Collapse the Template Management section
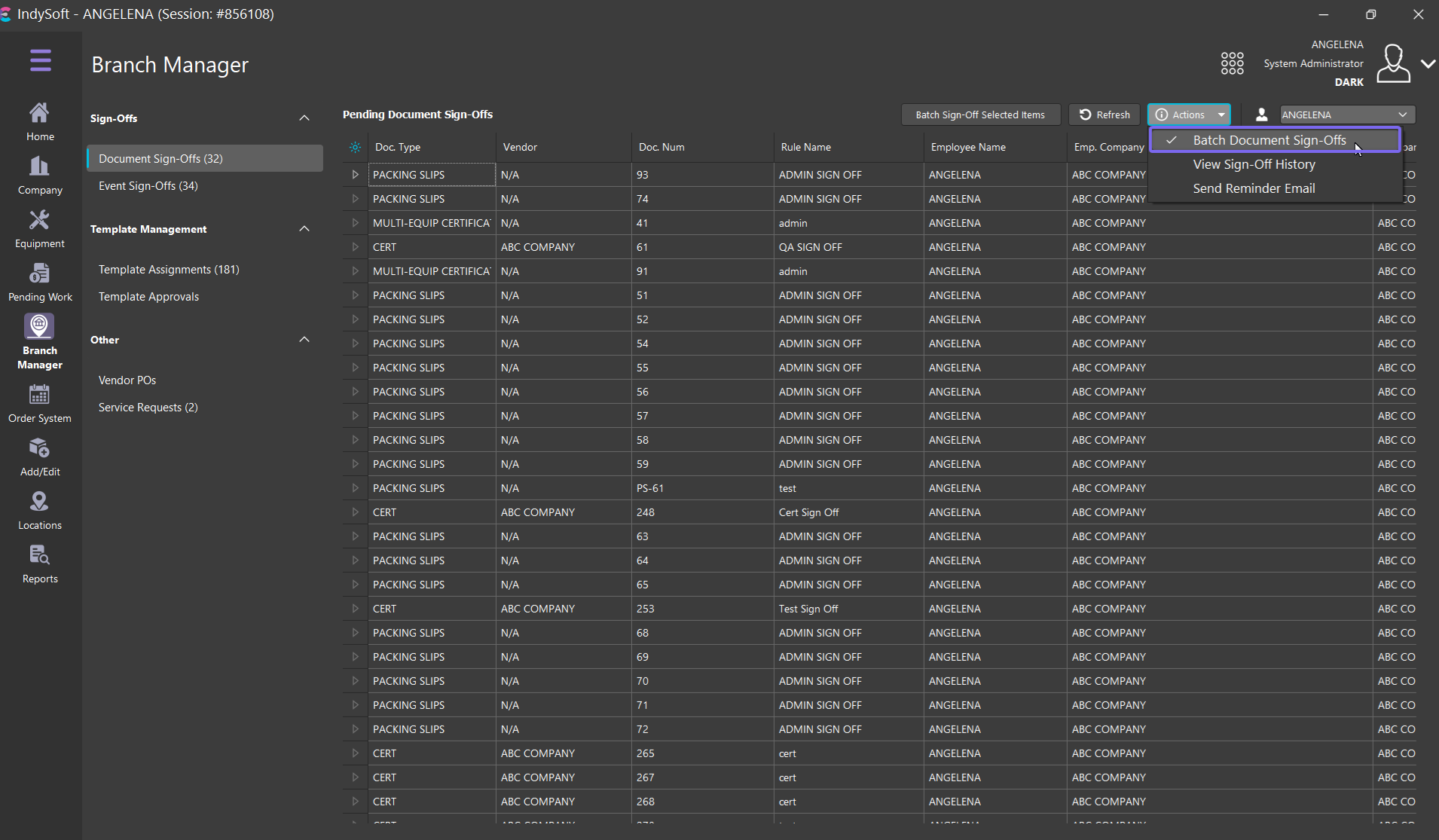Image resolution: width=1439 pixels, height=840 pixels. click(x=304, y=229)
